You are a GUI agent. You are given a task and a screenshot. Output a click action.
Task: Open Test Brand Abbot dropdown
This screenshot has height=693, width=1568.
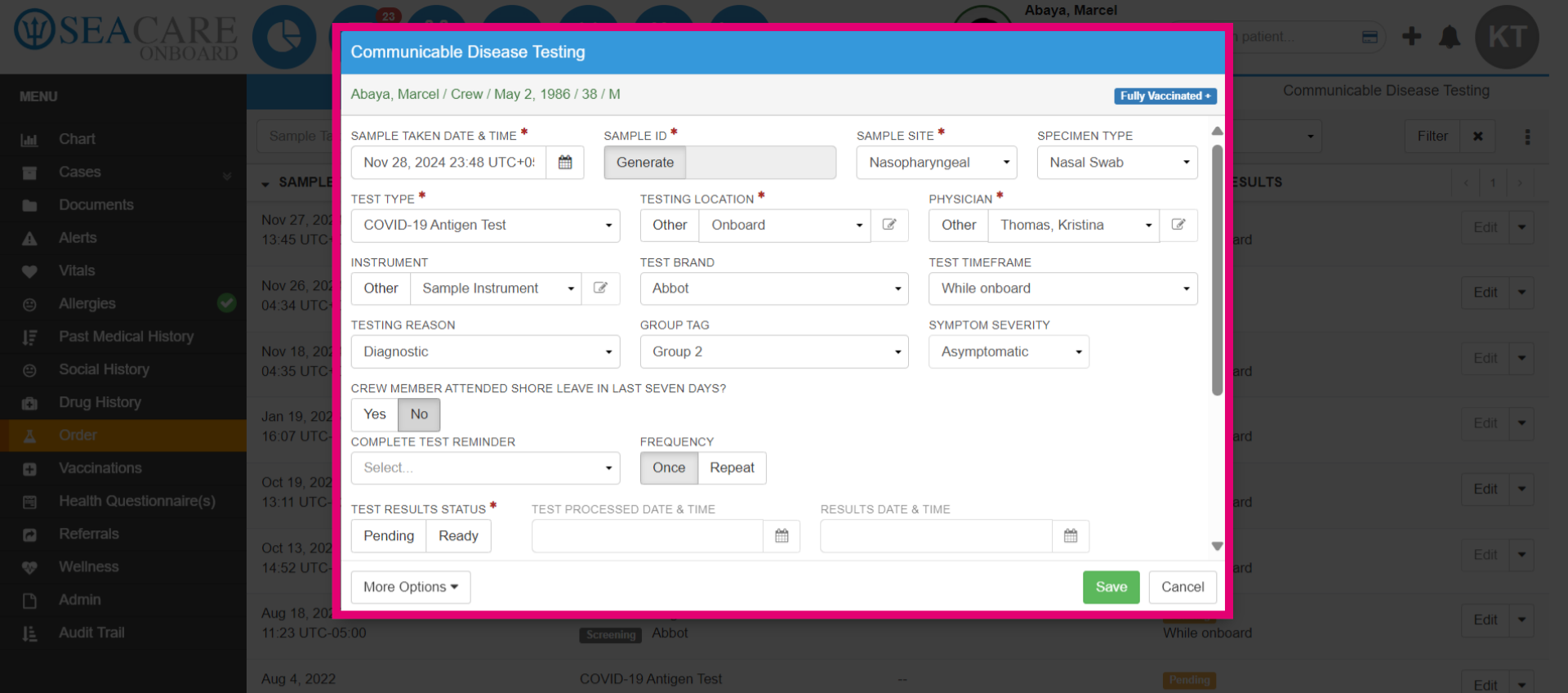[x=774, y=288]
